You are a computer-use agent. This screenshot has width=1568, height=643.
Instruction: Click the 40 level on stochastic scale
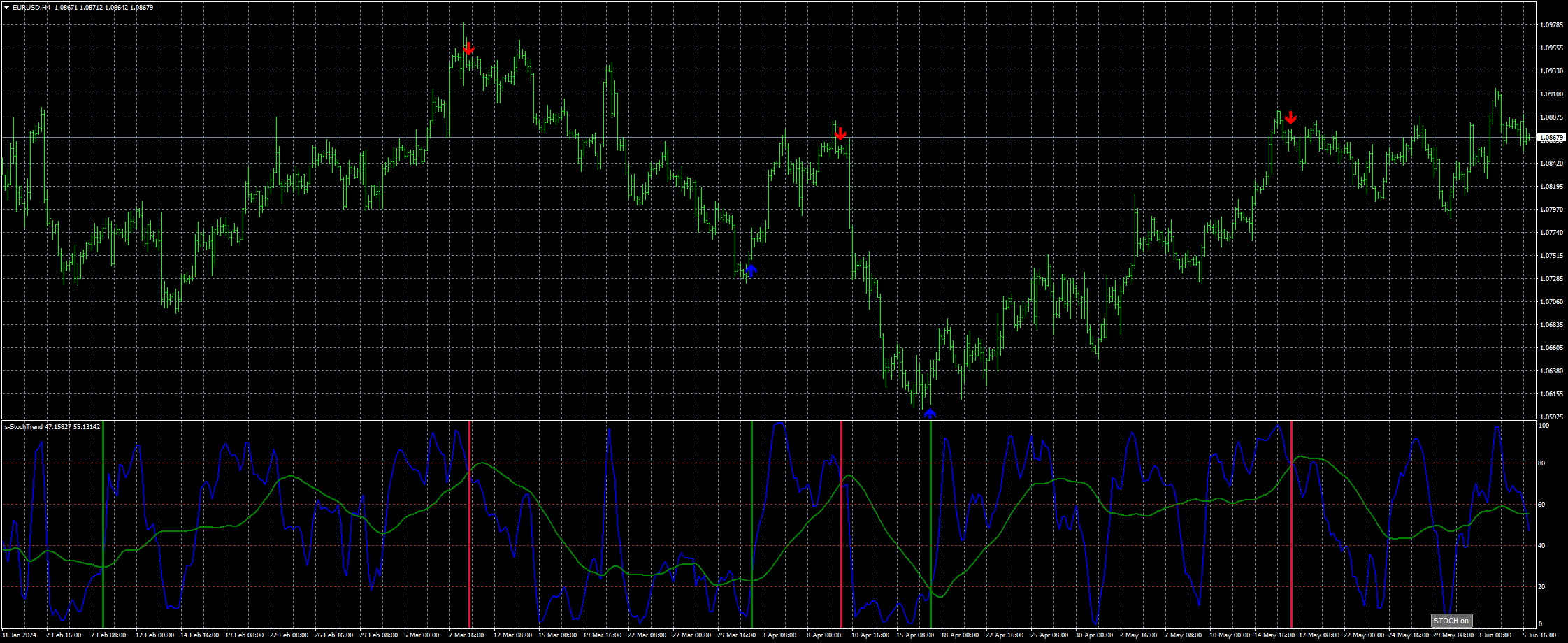pos(1541,546)
